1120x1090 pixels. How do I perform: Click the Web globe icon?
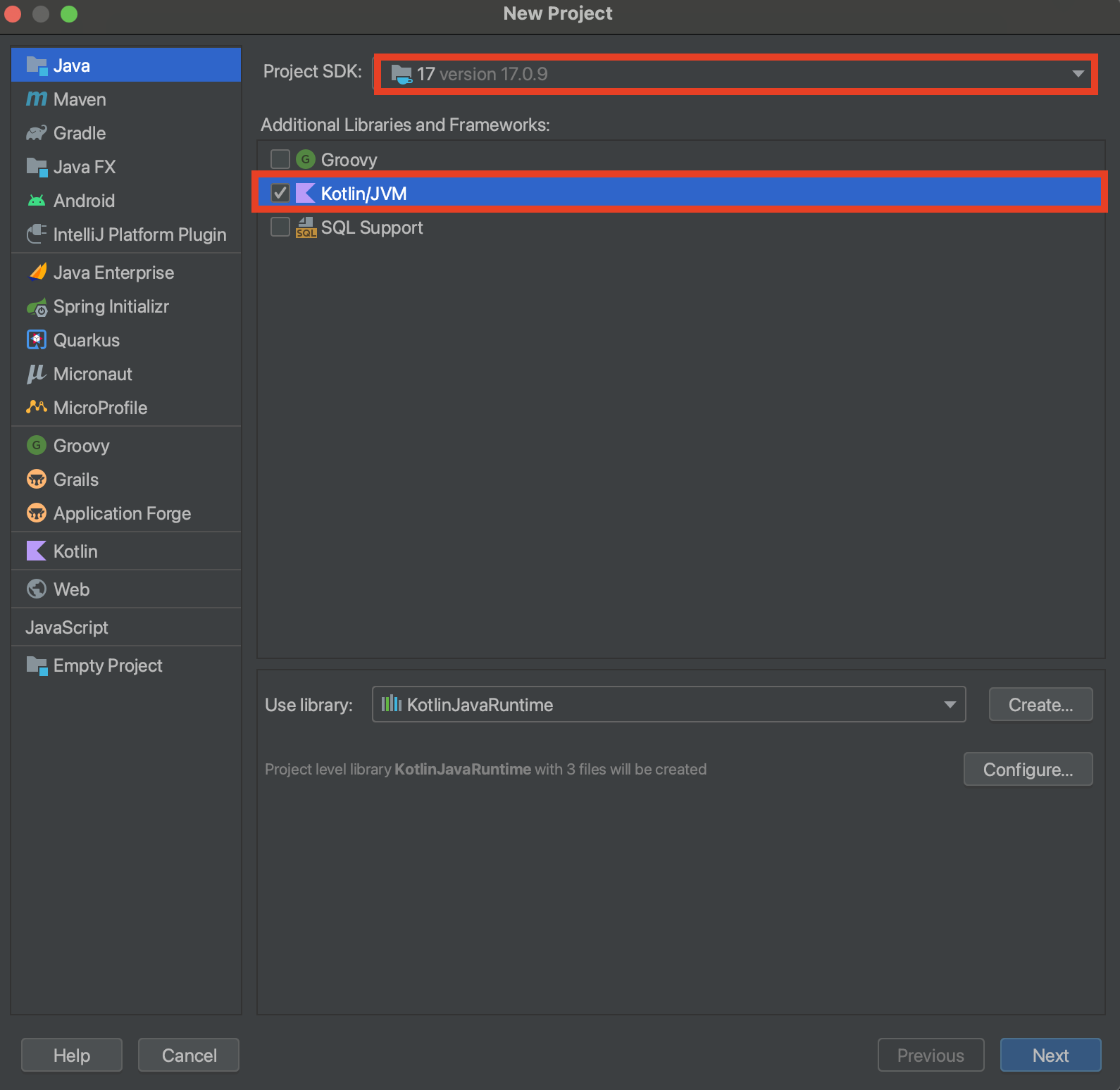pyautogui.click(x=37, y=589)
